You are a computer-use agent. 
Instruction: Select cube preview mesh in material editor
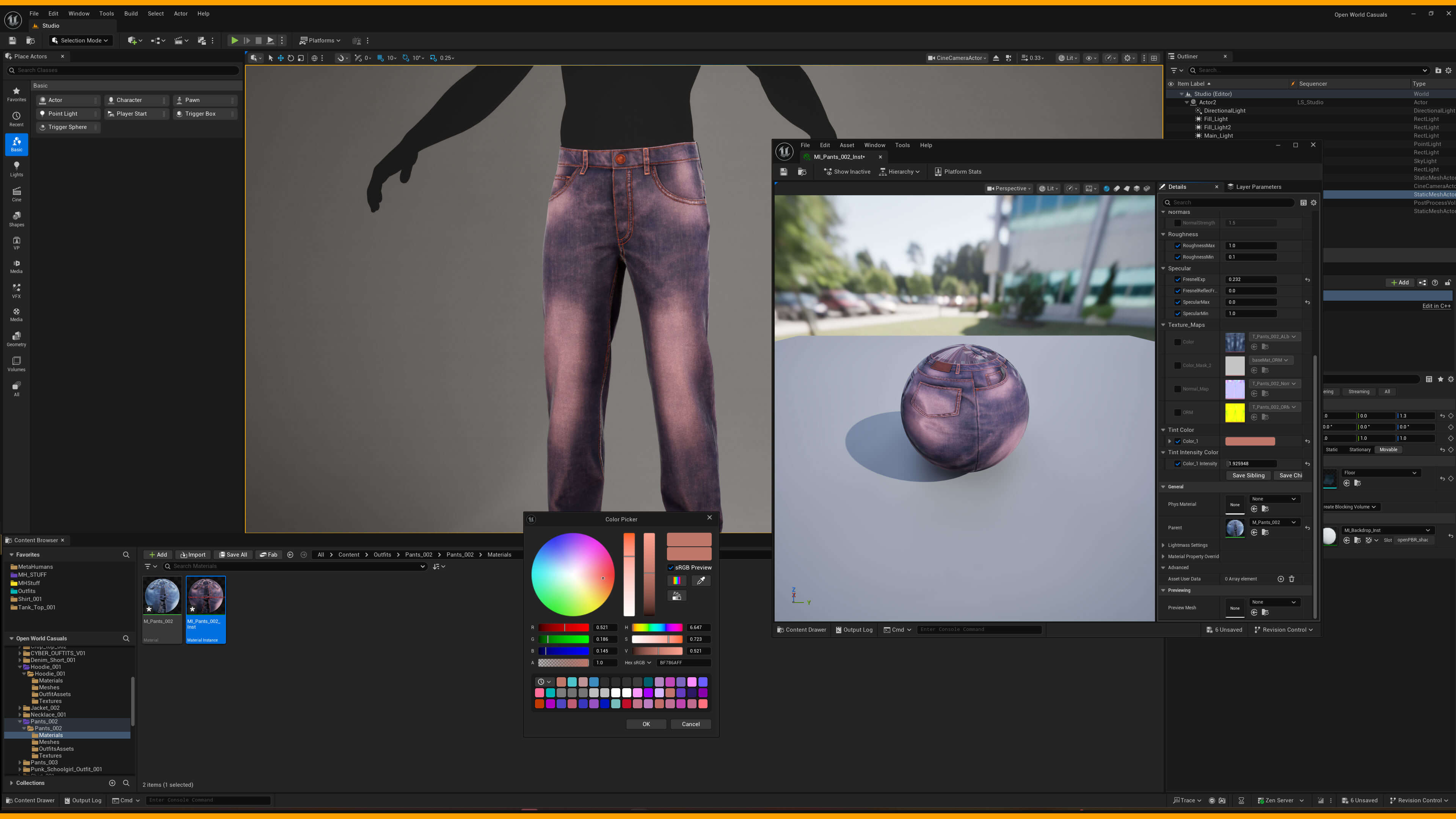coord(1137,188)
